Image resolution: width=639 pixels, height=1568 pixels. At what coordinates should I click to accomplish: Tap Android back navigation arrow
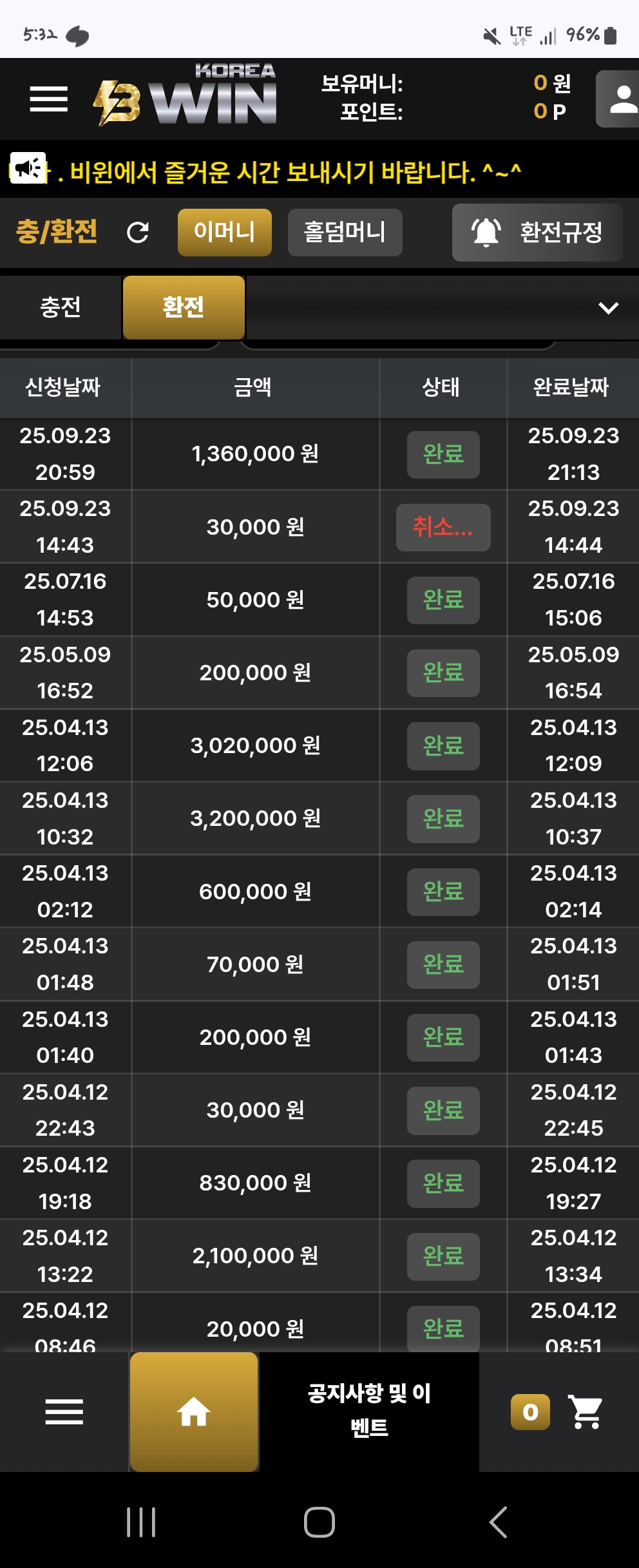[x=499, y=1522]
